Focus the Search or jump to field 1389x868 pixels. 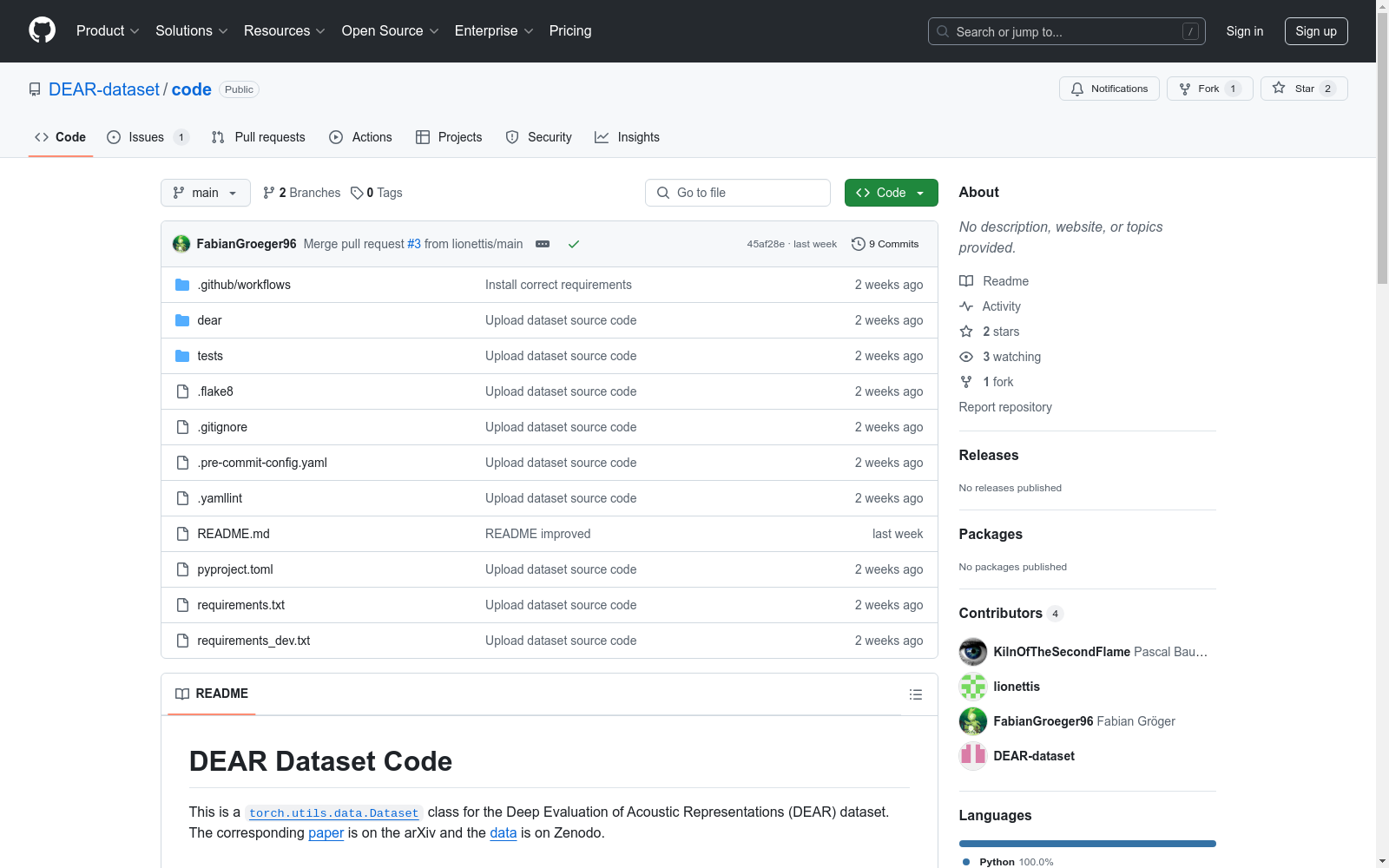point(1067,31)
